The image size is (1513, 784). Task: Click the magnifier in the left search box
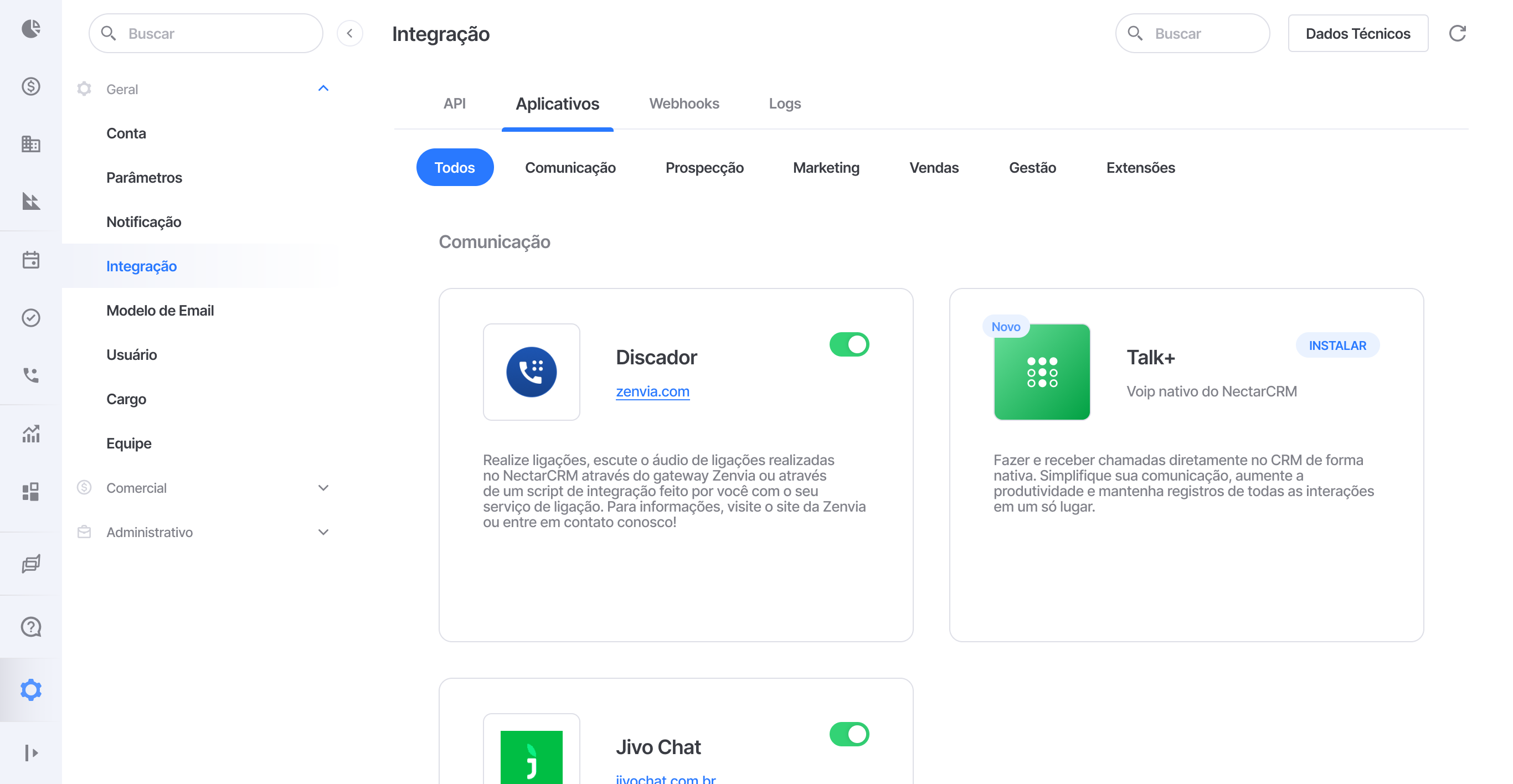click(x=108, y=33)
